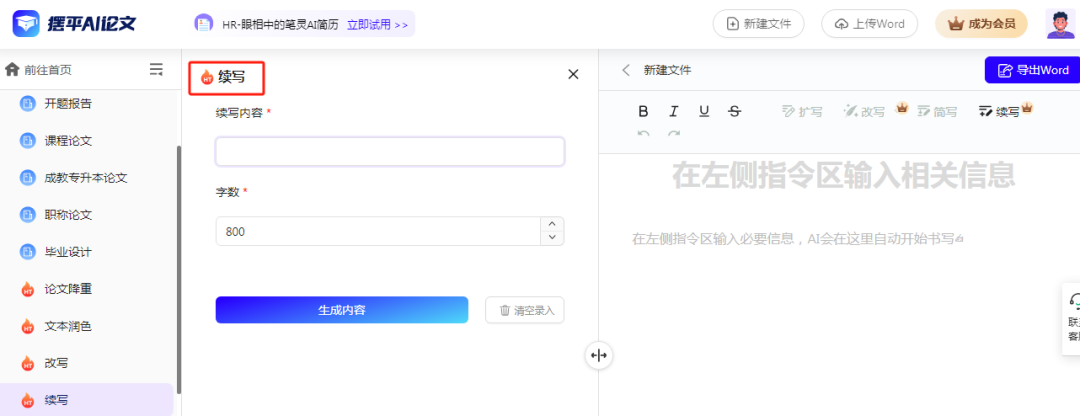
Task: Click the 导出Word button
Action: (1032, 70)
